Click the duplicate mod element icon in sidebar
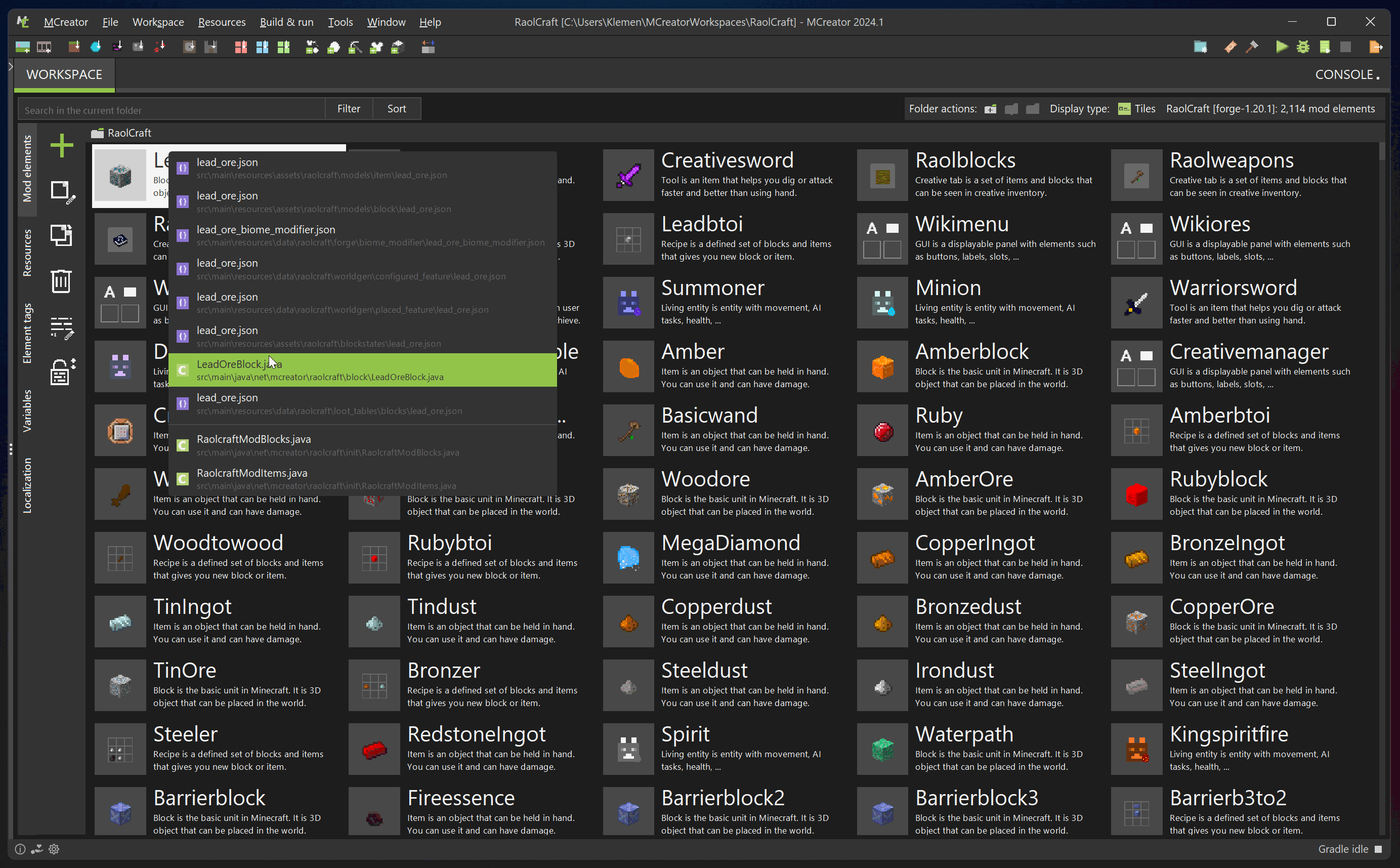This screenshot has width=1400, height=868. (x=61, y=235)
